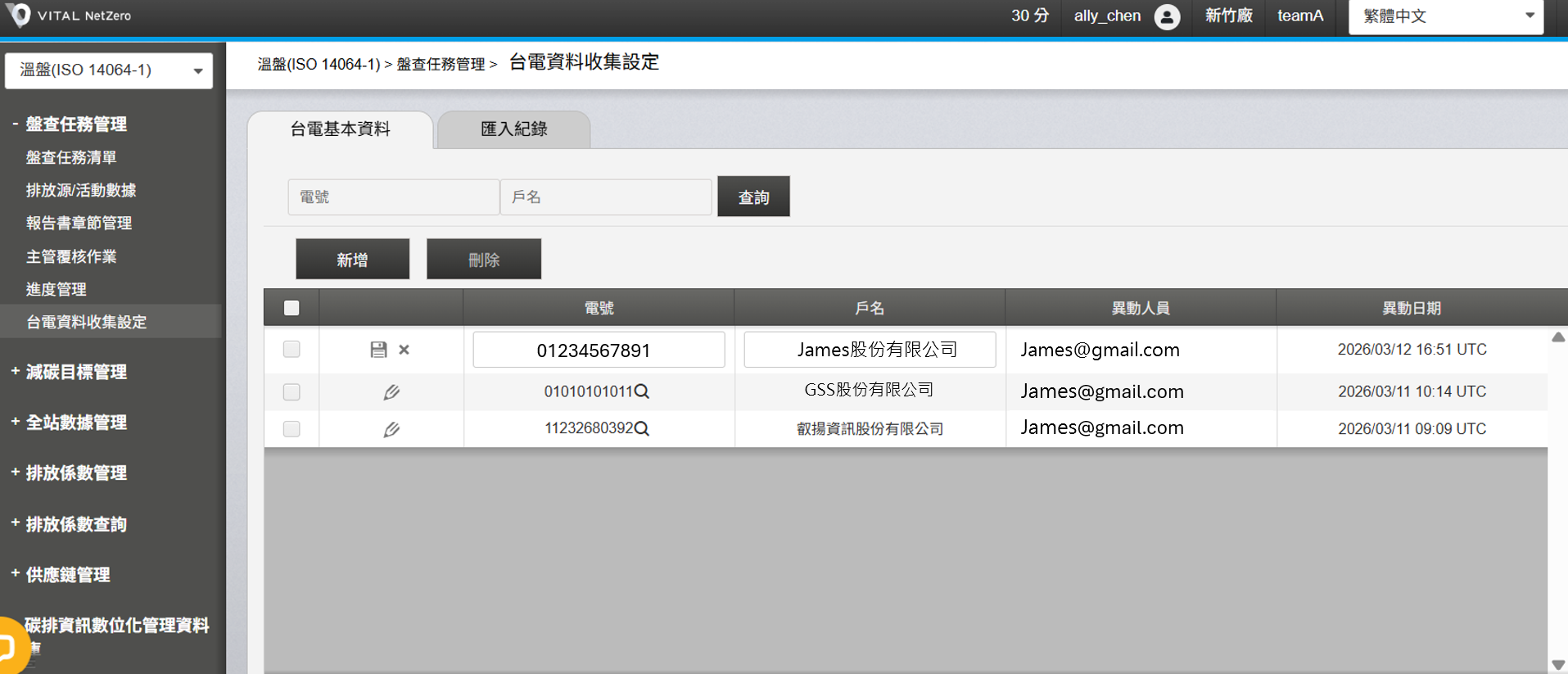The image size is (1568, 674).
Task: Toggle the select-all checkbox in table header
Action: click(291, 308)
